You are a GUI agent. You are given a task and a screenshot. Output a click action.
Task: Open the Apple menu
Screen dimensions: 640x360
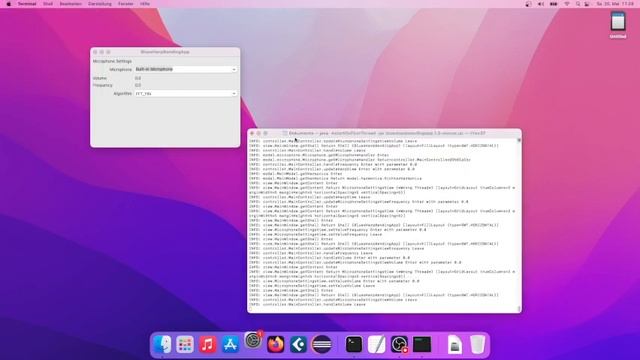[x=9, y=4]
